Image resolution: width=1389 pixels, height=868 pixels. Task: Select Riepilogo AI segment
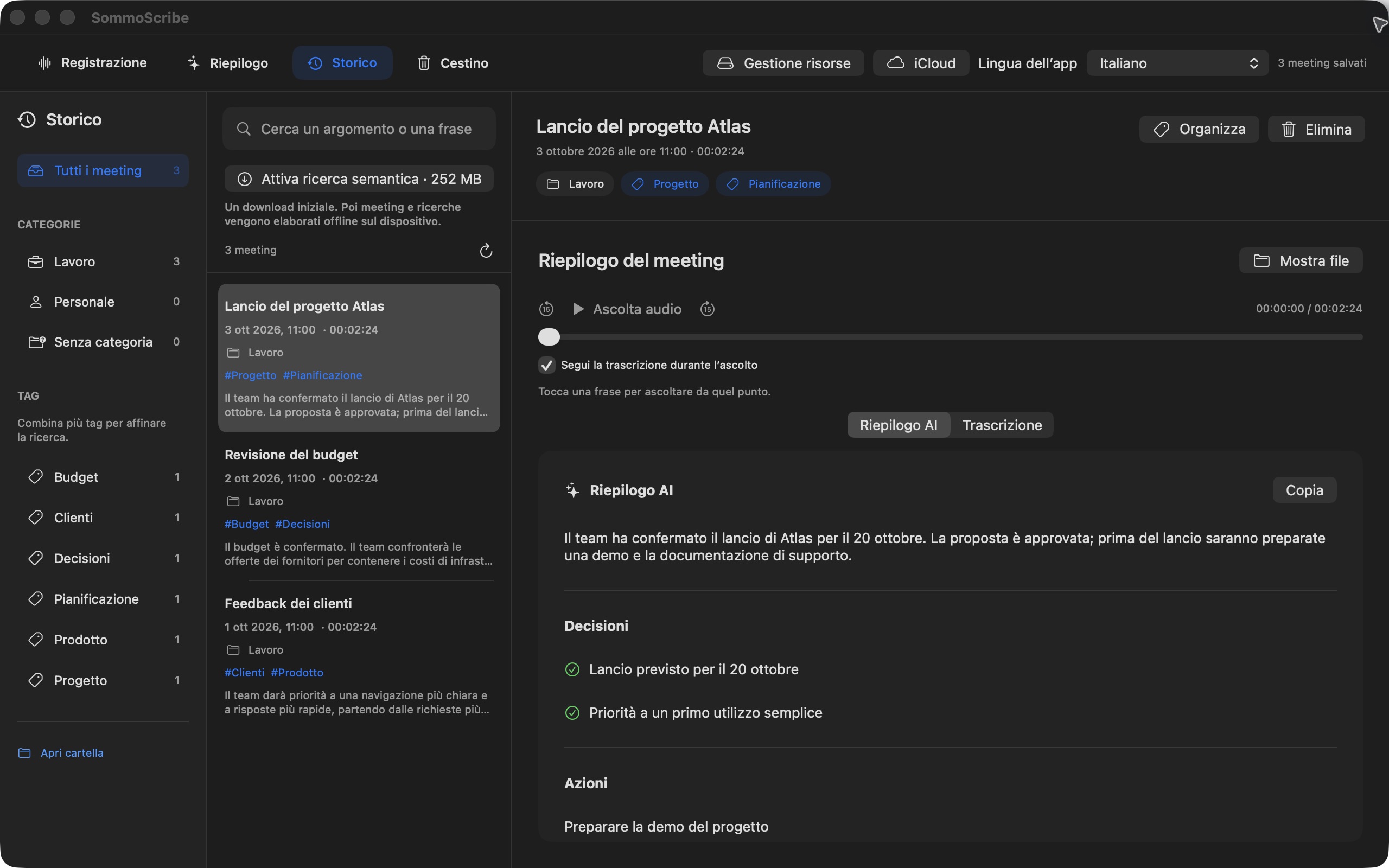899,425
